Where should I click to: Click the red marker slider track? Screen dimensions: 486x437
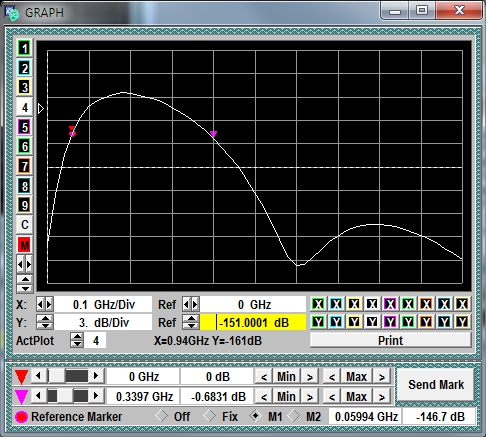[x=68, y=376]
